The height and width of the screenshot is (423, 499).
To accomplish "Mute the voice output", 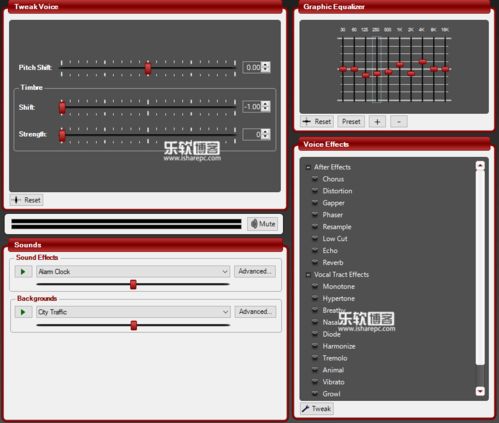I will click(263, 224).
